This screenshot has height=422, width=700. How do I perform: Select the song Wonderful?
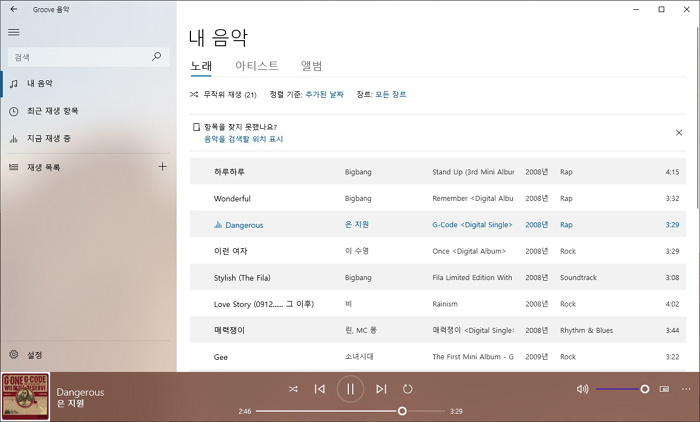coord(438,198)
